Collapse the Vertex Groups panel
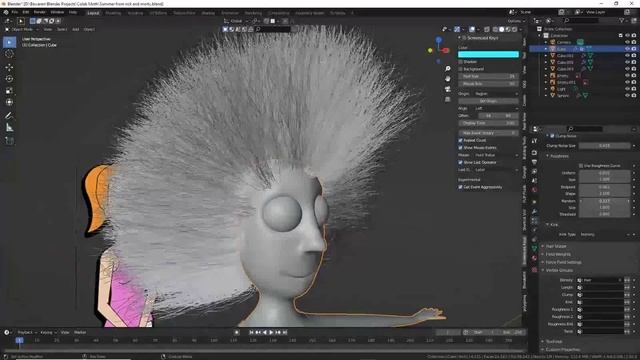Image resolution: width=640 pixels, height=360 pixels. coord(559,270)
